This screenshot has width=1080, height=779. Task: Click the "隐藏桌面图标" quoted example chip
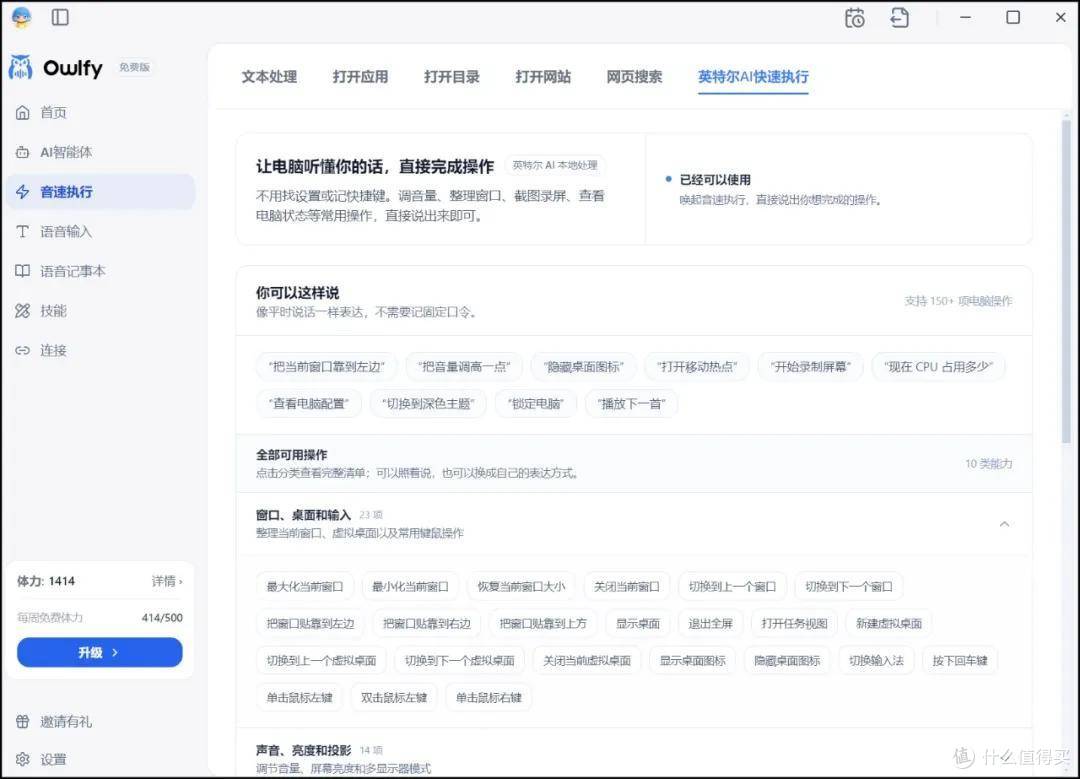[x=583, y=366]
